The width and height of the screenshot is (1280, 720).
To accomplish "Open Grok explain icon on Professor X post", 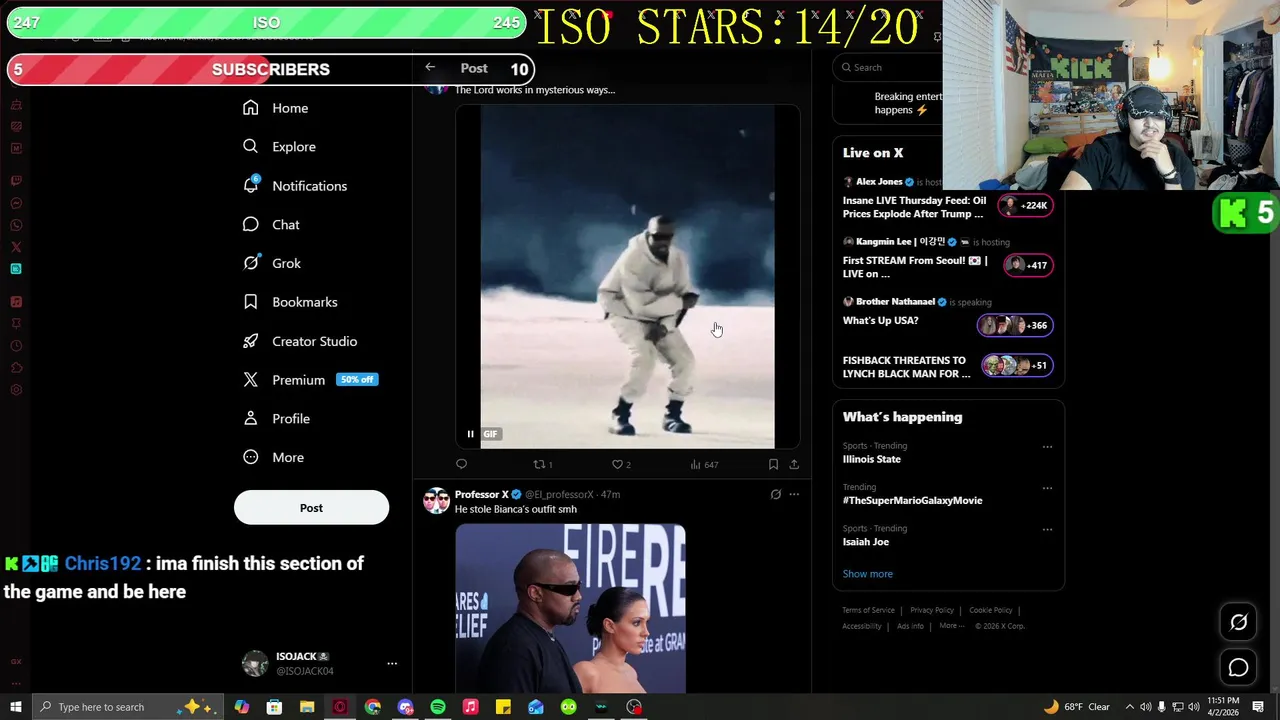I will [x=775, y=494].
